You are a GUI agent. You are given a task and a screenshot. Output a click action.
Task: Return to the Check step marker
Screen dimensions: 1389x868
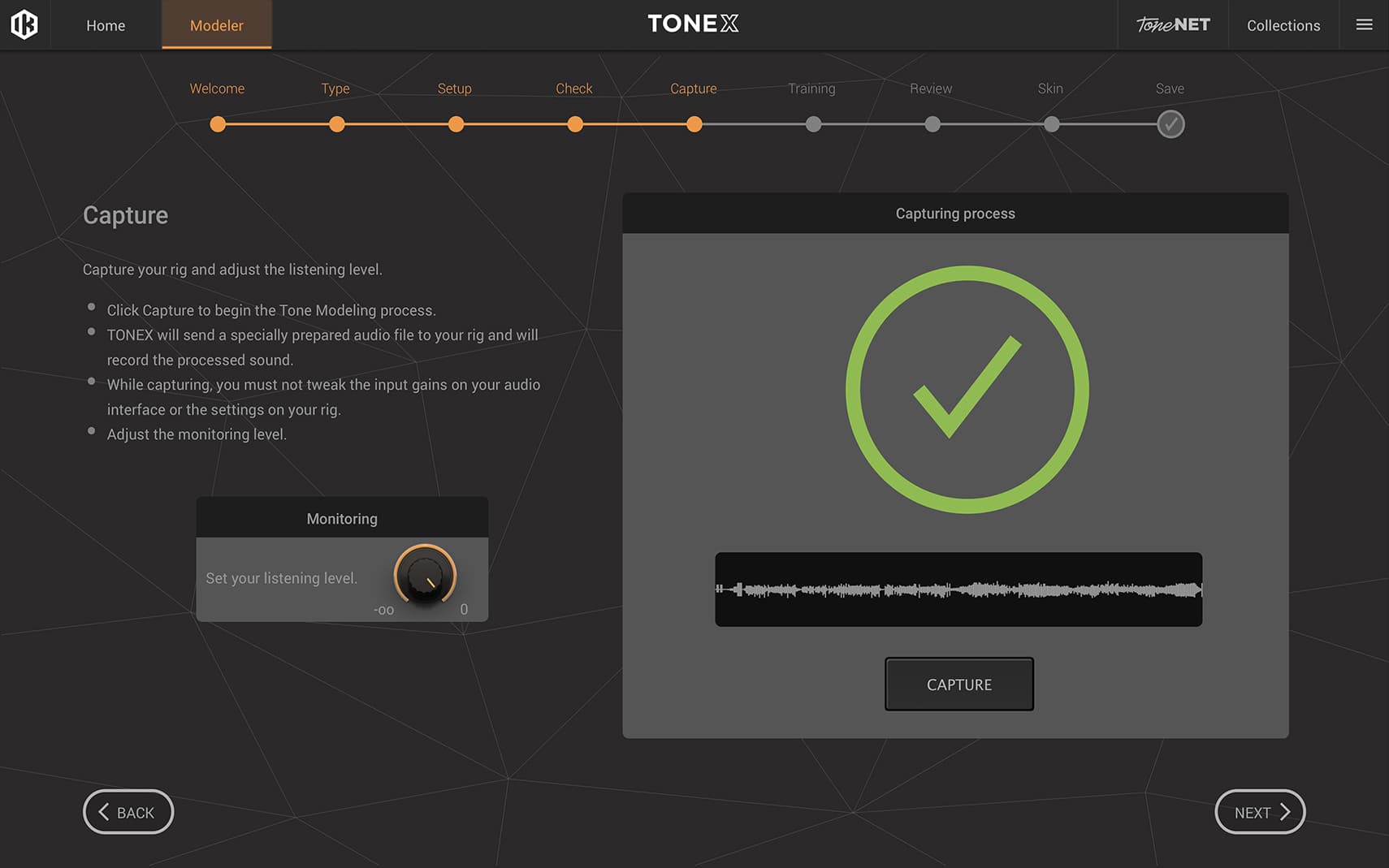pos(575,124)
